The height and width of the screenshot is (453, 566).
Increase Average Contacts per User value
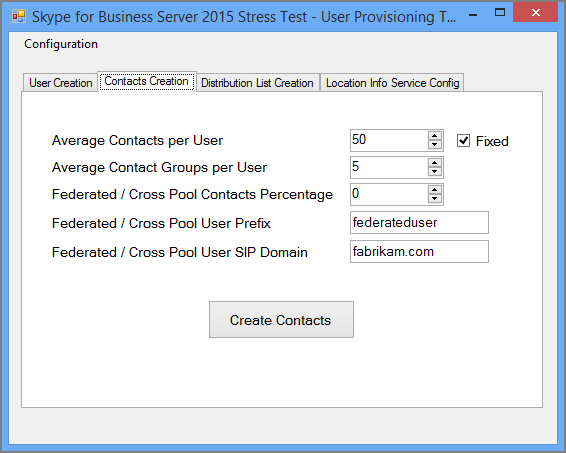(435, 136)
